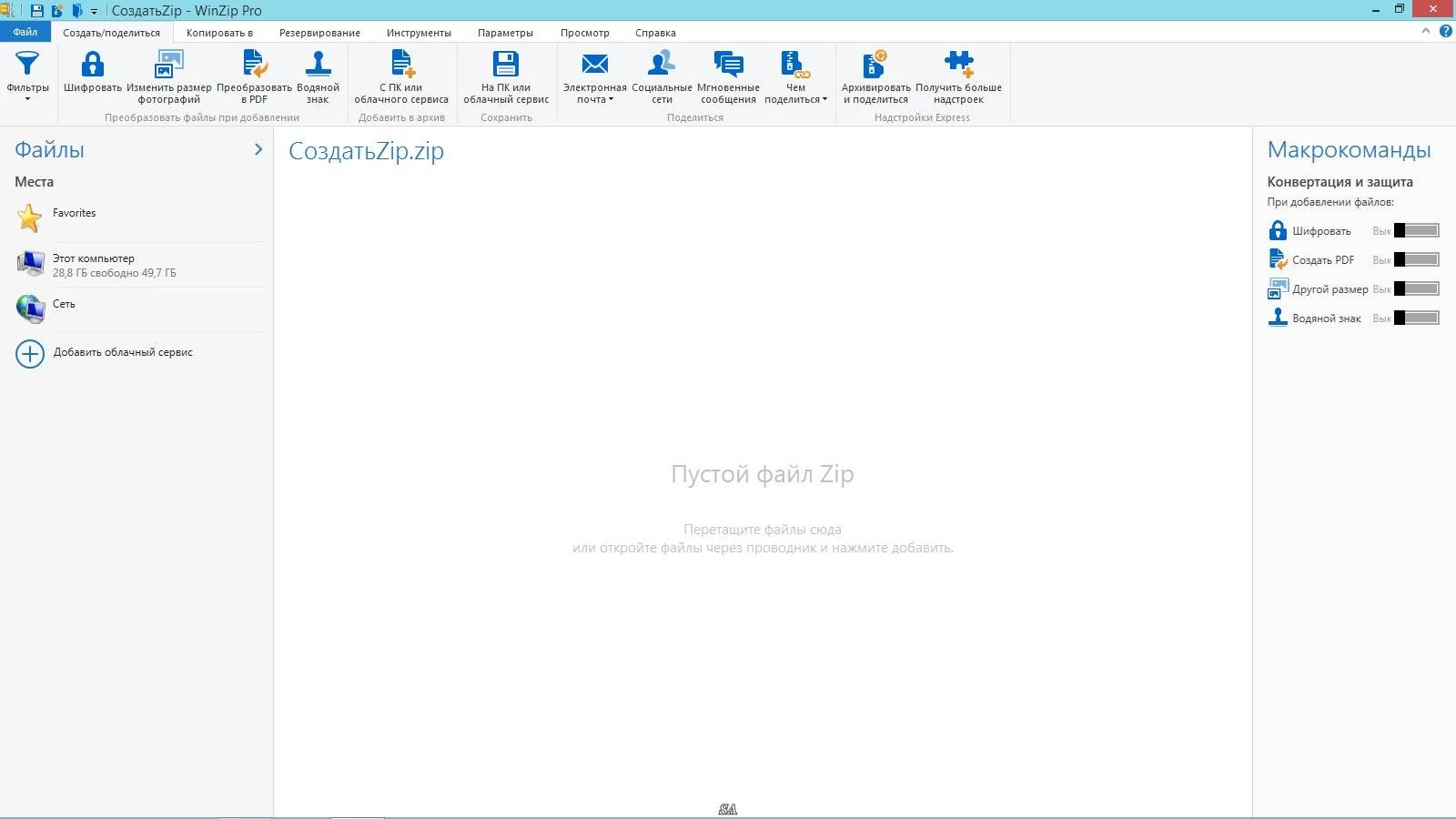1456x819 pixels.
Task: Open the help question mark icon
Action: 1446,31
